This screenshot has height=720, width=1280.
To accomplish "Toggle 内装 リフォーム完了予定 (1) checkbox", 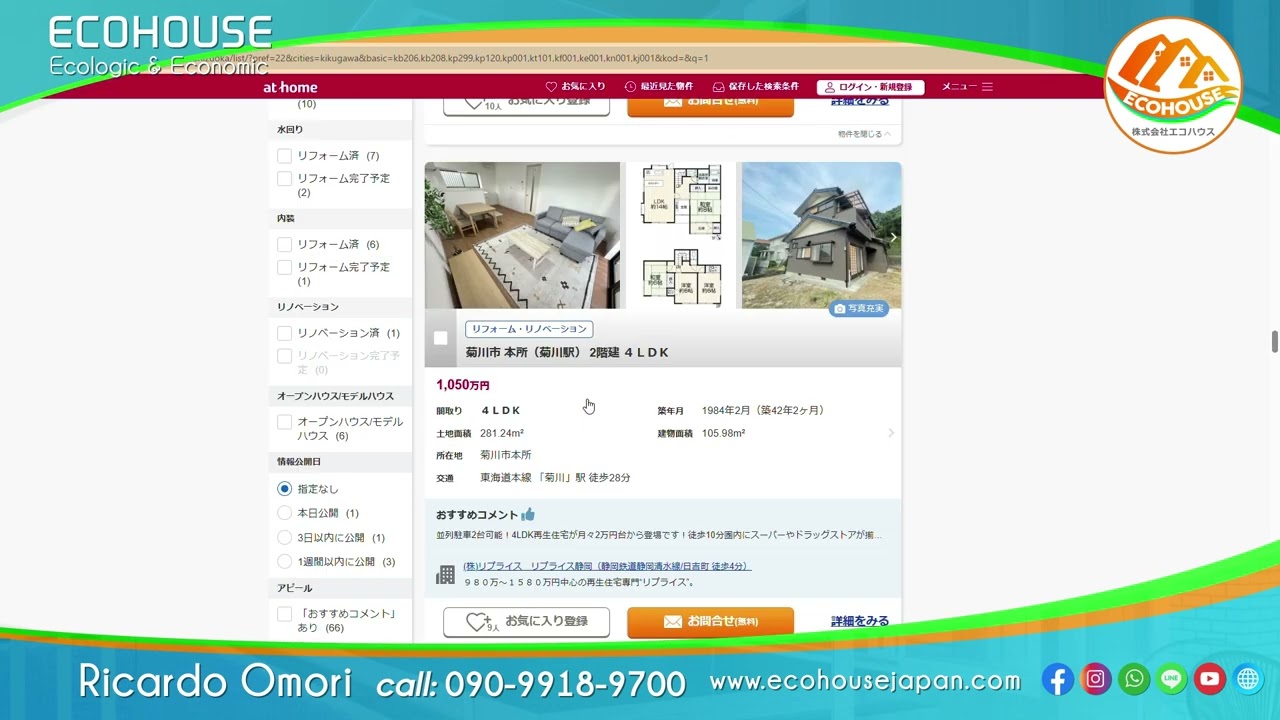I will pos(284,267).
